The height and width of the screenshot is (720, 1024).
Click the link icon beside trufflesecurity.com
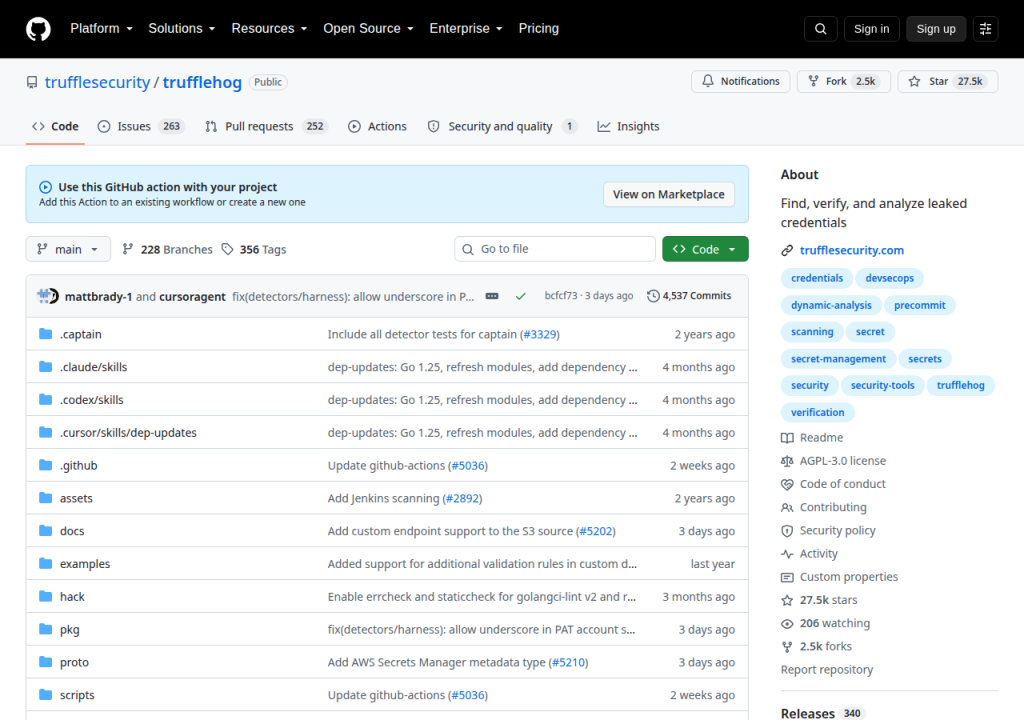pos(787,250)
